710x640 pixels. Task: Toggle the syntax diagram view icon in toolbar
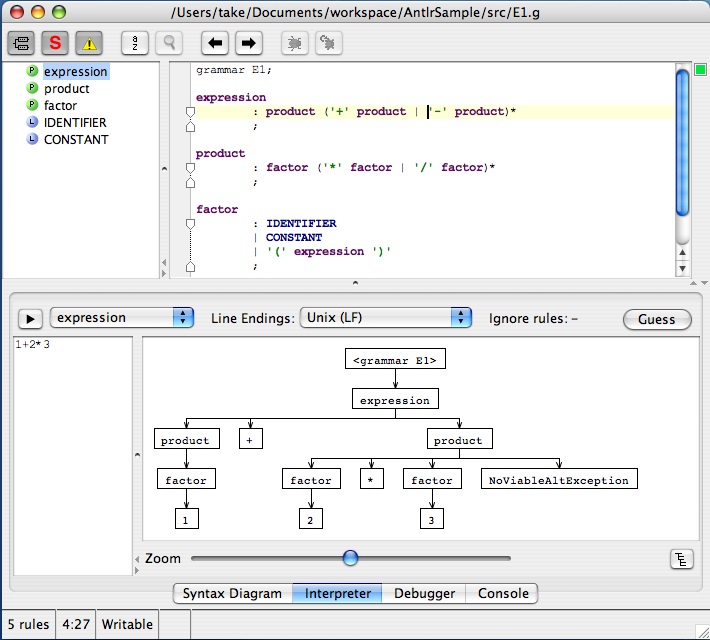pos(22,43)
